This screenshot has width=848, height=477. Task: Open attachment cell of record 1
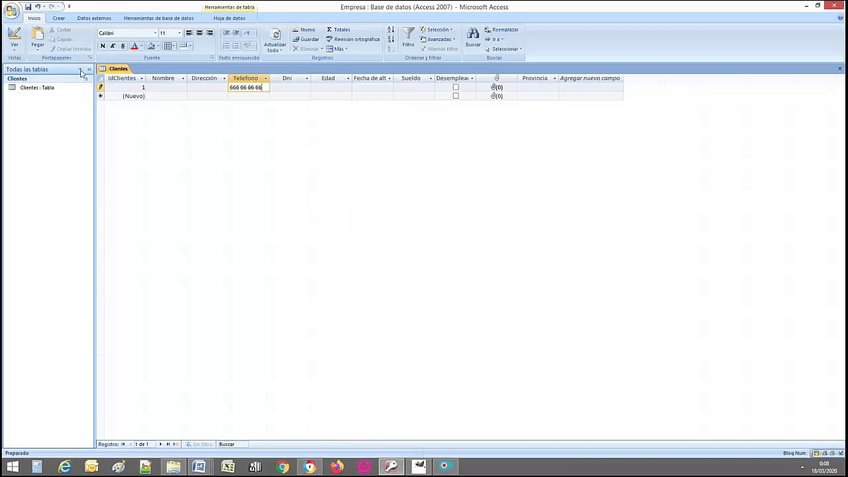(496, 87)
